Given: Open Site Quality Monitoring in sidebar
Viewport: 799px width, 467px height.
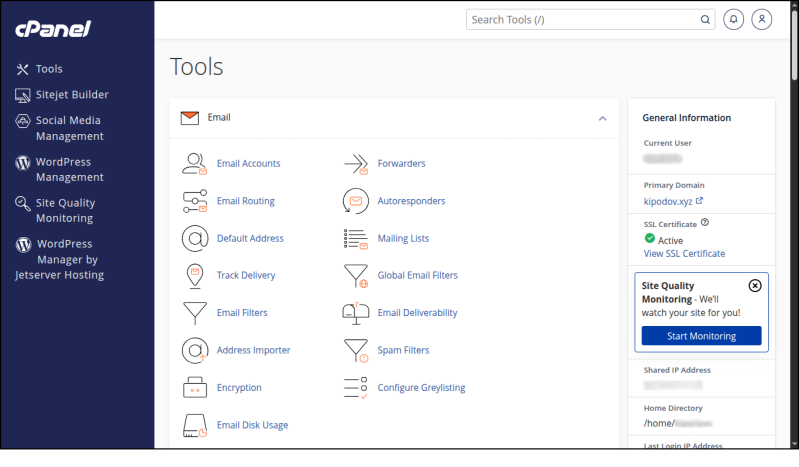Looking at the screenshot, I should pyautogui.click(x=56, y=211).
